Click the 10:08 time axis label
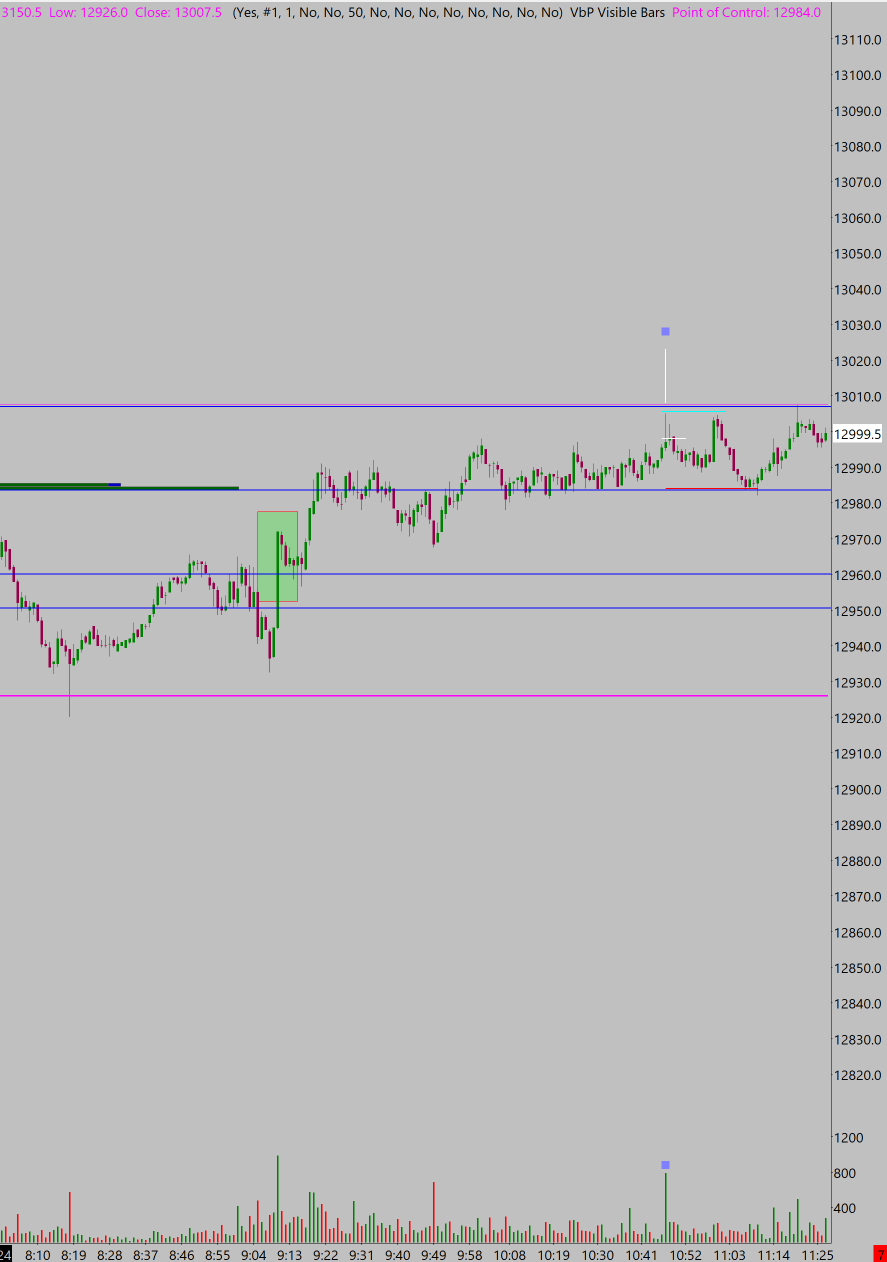 point(509,1254)
